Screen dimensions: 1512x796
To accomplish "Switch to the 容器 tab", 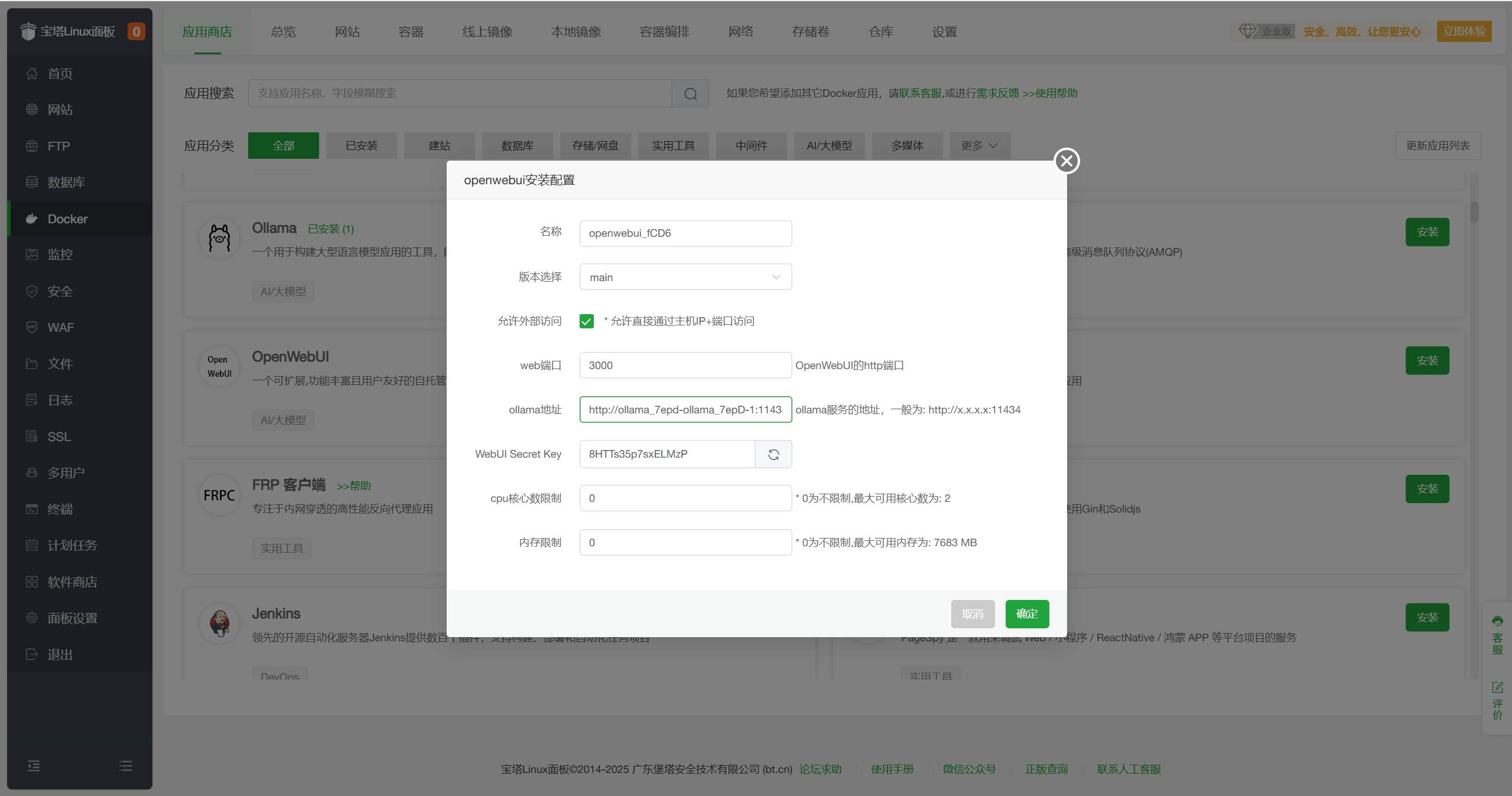I will tap(411, 32).
